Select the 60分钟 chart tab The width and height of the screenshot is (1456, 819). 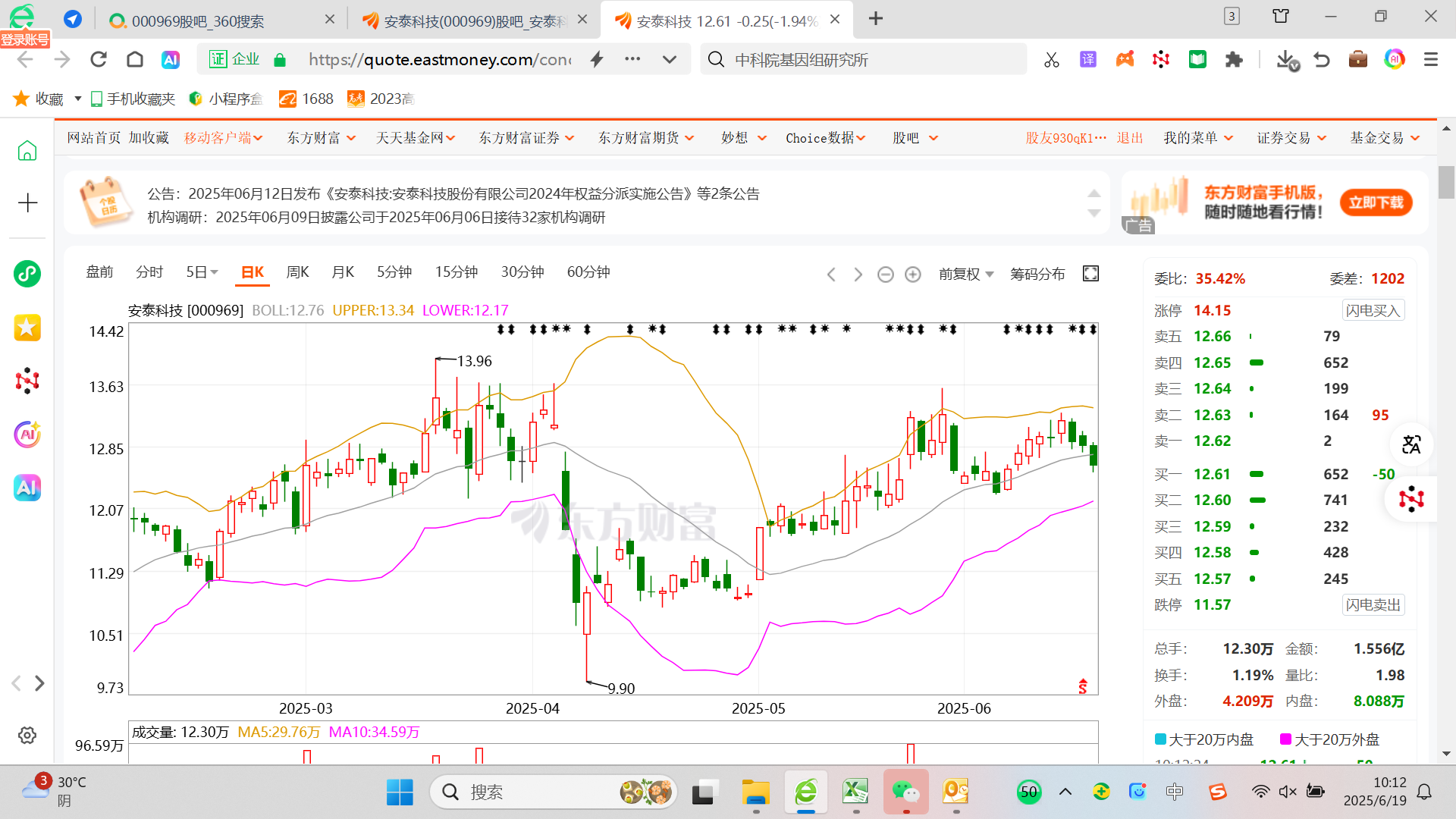588,272
